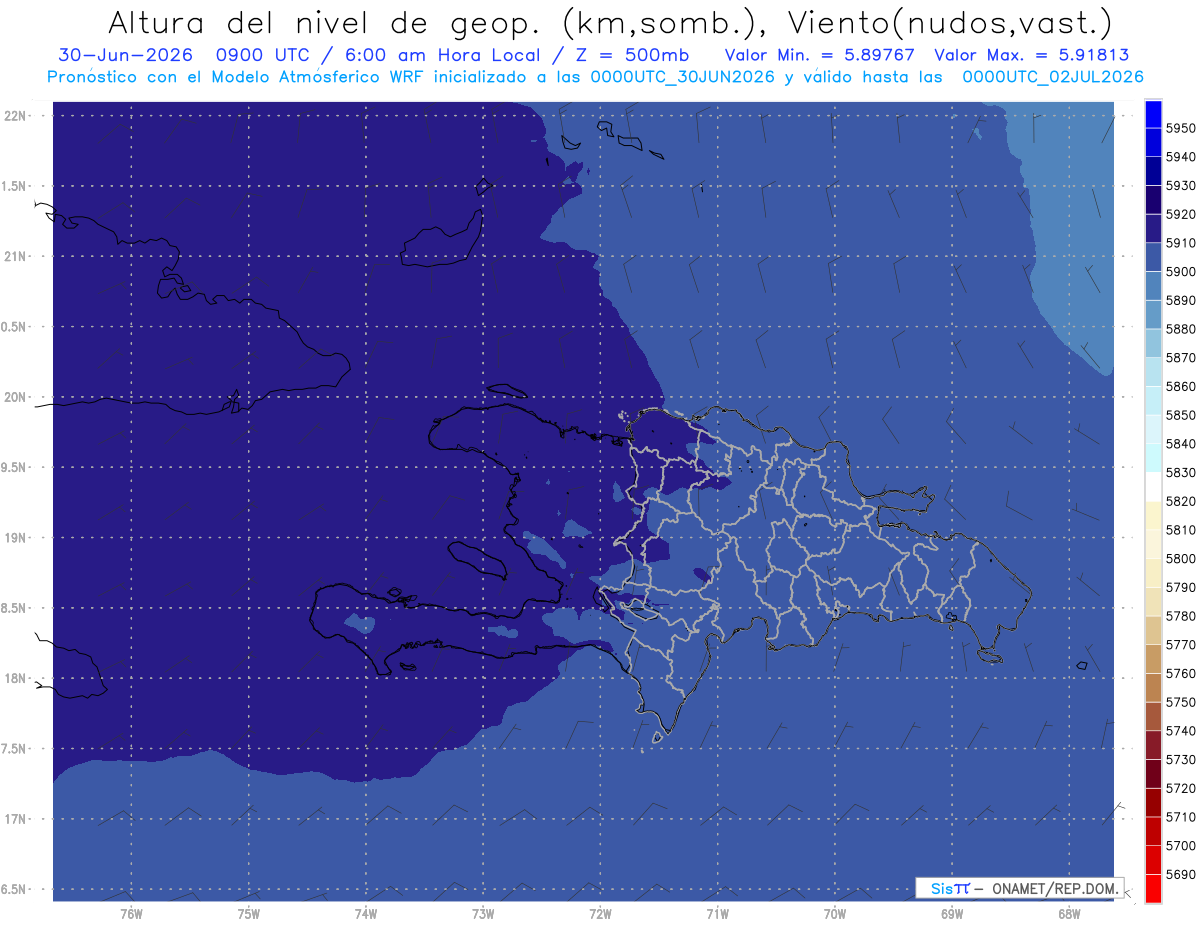The width and height of the screenshot is (1200, 927).
Task: Click 'Valor Max. = 5.91813' text
Action: coord(1032,55)
